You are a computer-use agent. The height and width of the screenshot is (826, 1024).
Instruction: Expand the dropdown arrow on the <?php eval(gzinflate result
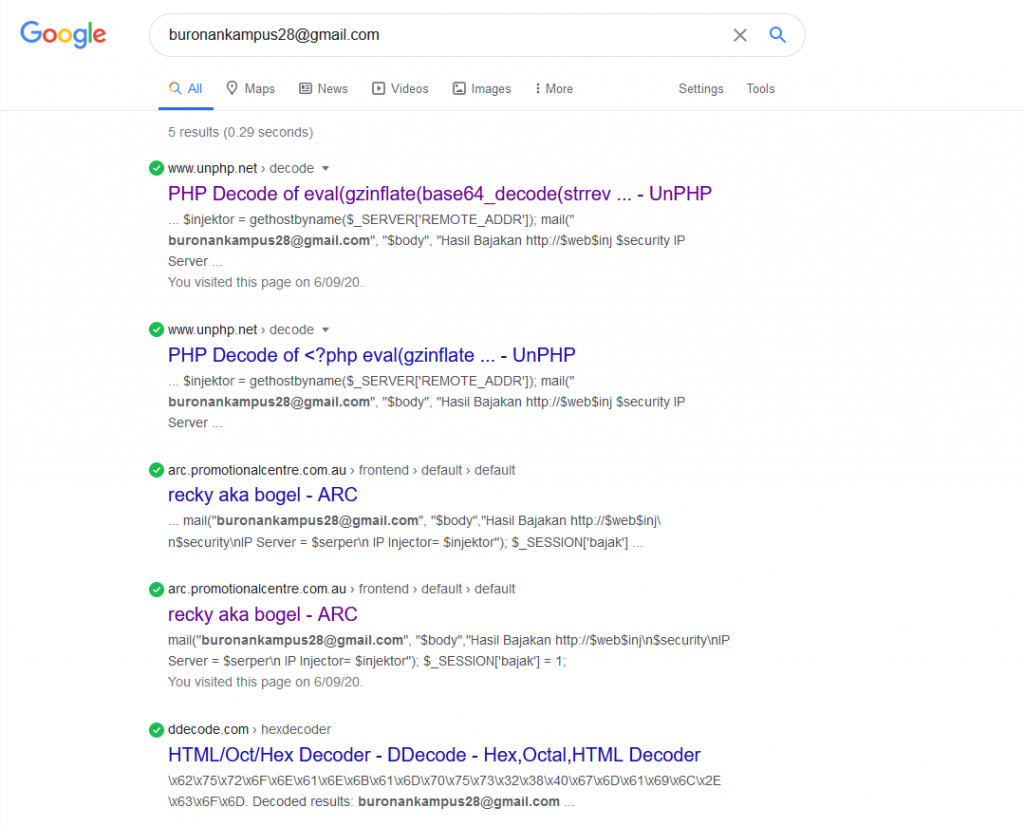click(x=325, y=330)
